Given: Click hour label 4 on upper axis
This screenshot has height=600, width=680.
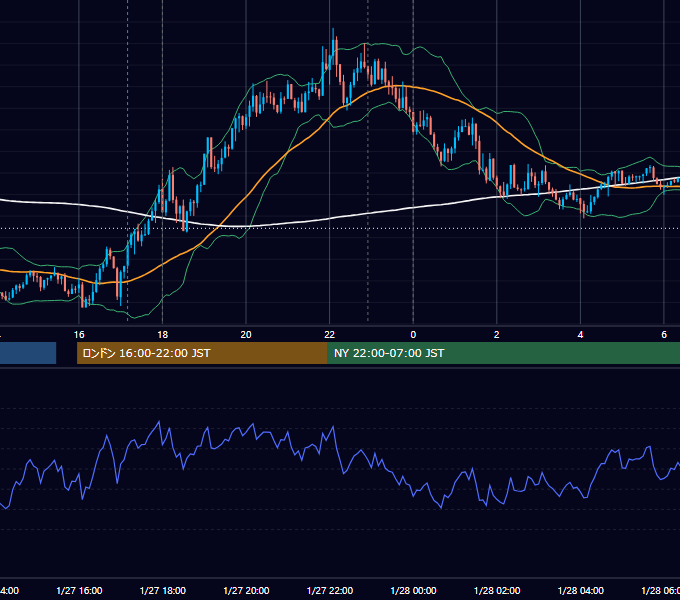Looking at the screenshot, I should pos(580,335).
